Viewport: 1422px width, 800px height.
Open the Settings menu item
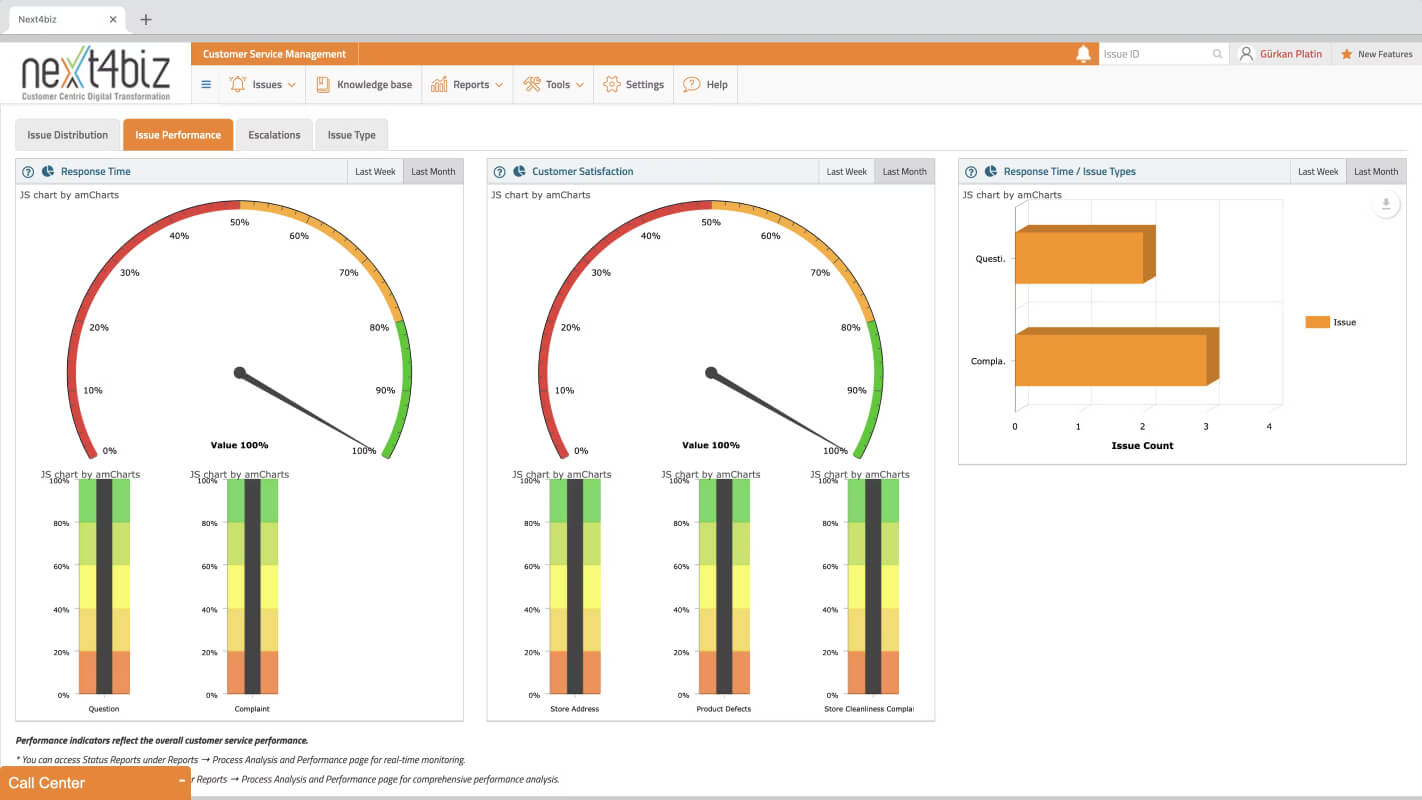634,85
